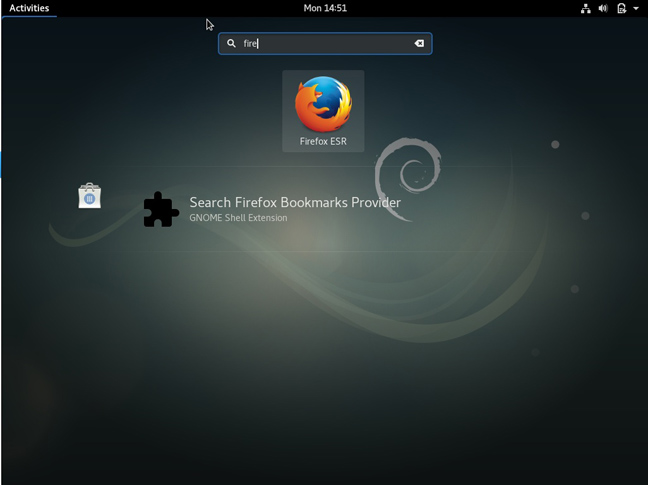Expand the system menu arrow
This screenshot has height=485, width=648.
point(636,8)
